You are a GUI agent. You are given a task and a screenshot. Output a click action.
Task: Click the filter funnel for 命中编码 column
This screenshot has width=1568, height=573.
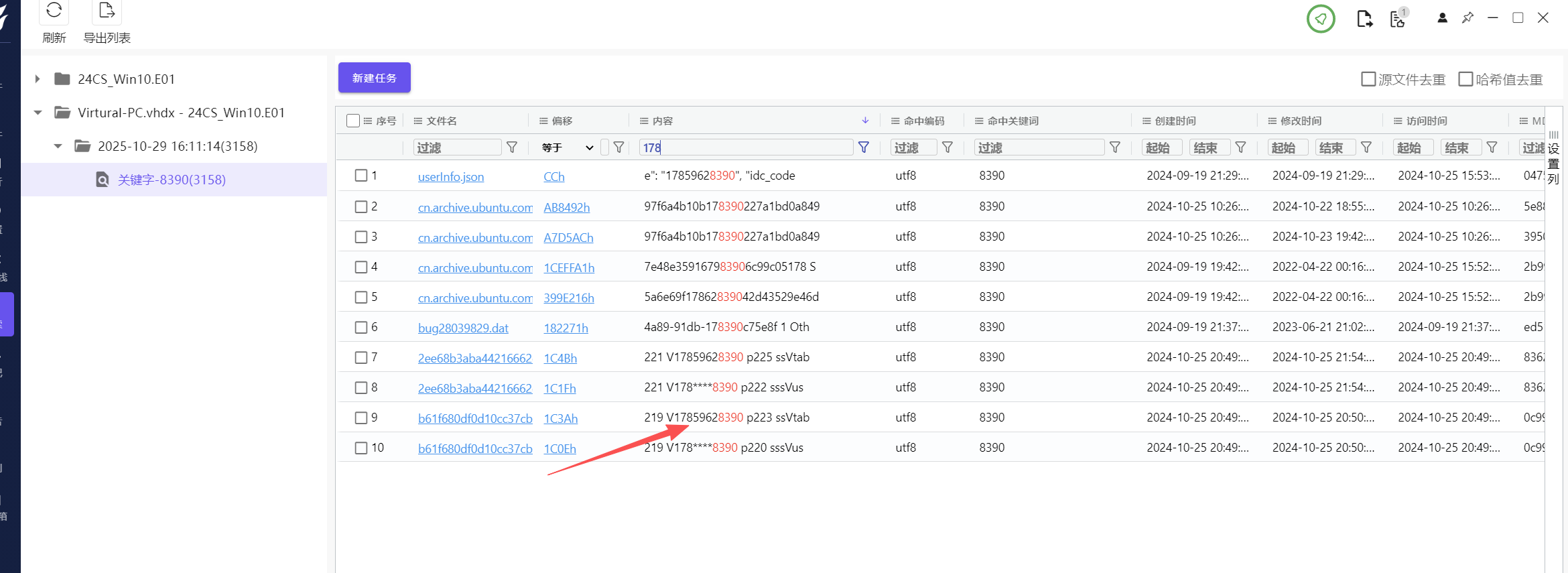[x=948, y=147]
